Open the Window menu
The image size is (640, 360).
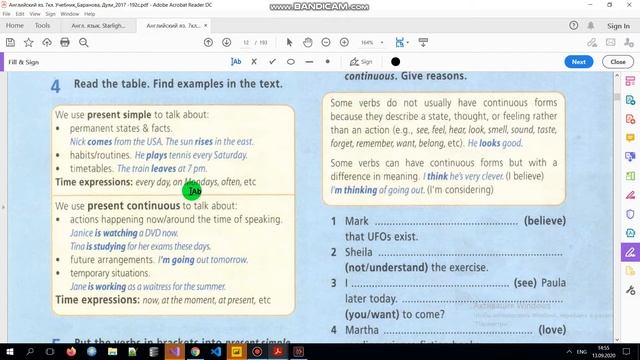point(69,14)
